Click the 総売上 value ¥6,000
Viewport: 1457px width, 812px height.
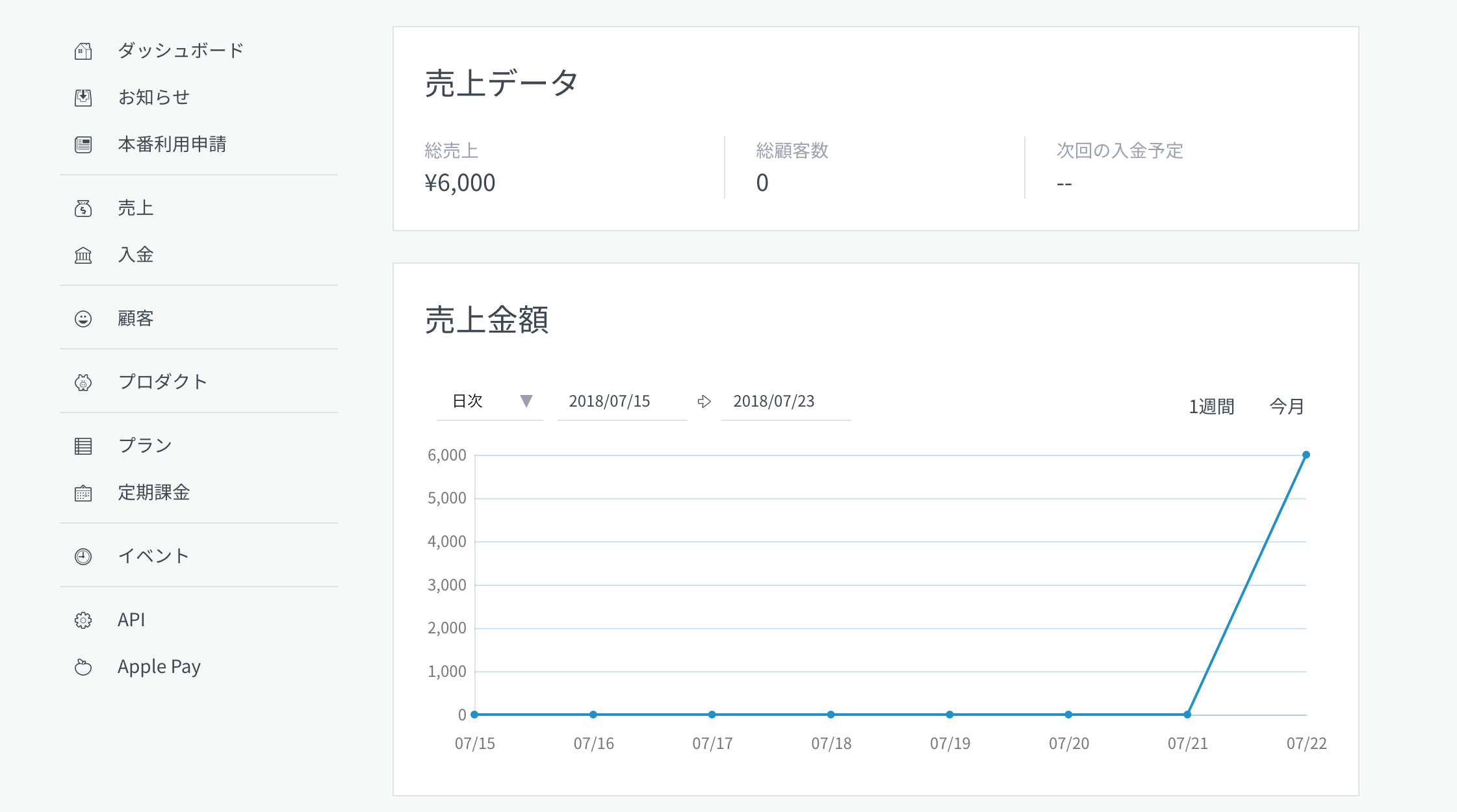tap(460, 183)
